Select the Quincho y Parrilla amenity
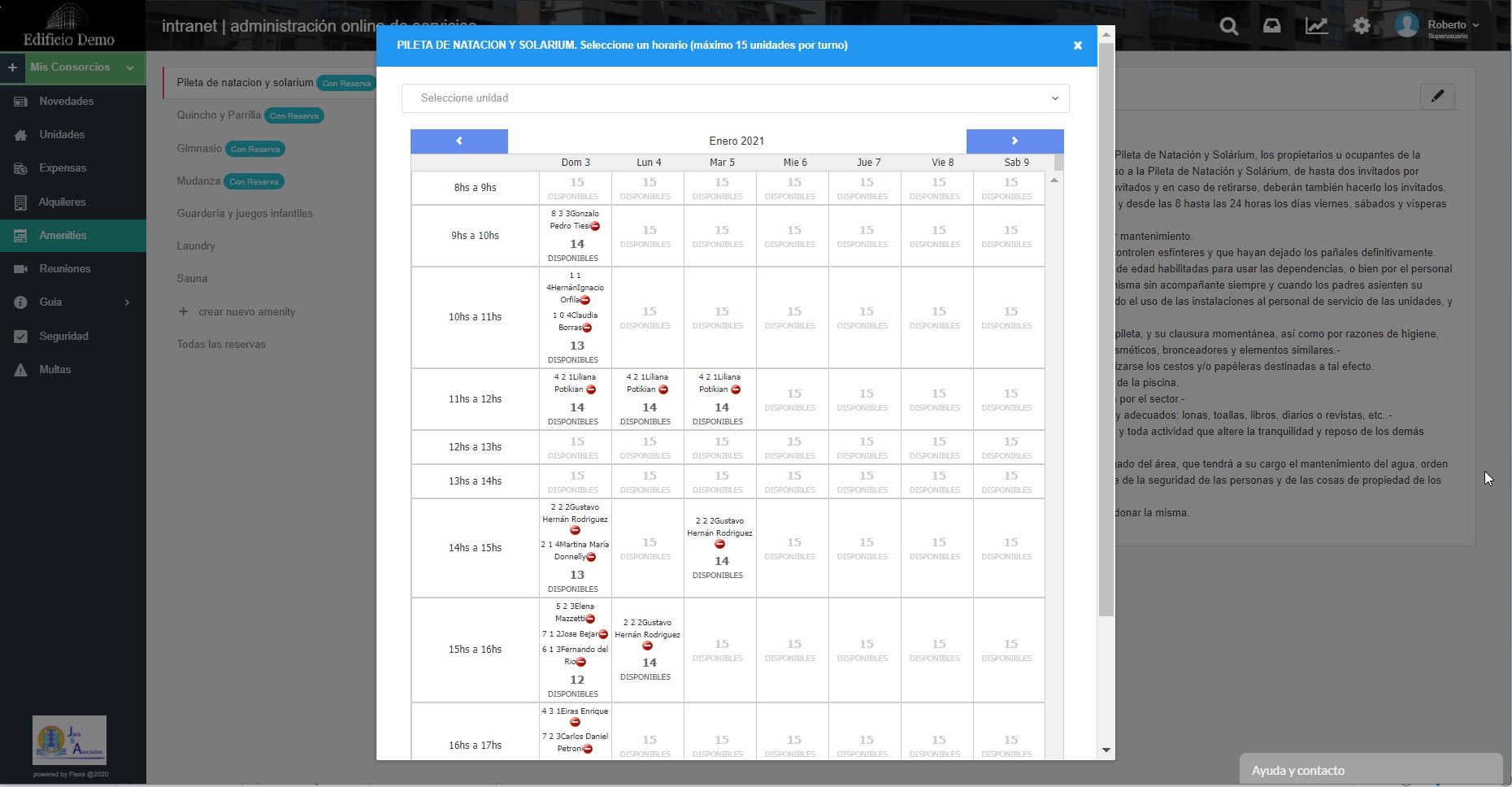The height and width of the screenshot is (787, 1512). coord(219,115)
